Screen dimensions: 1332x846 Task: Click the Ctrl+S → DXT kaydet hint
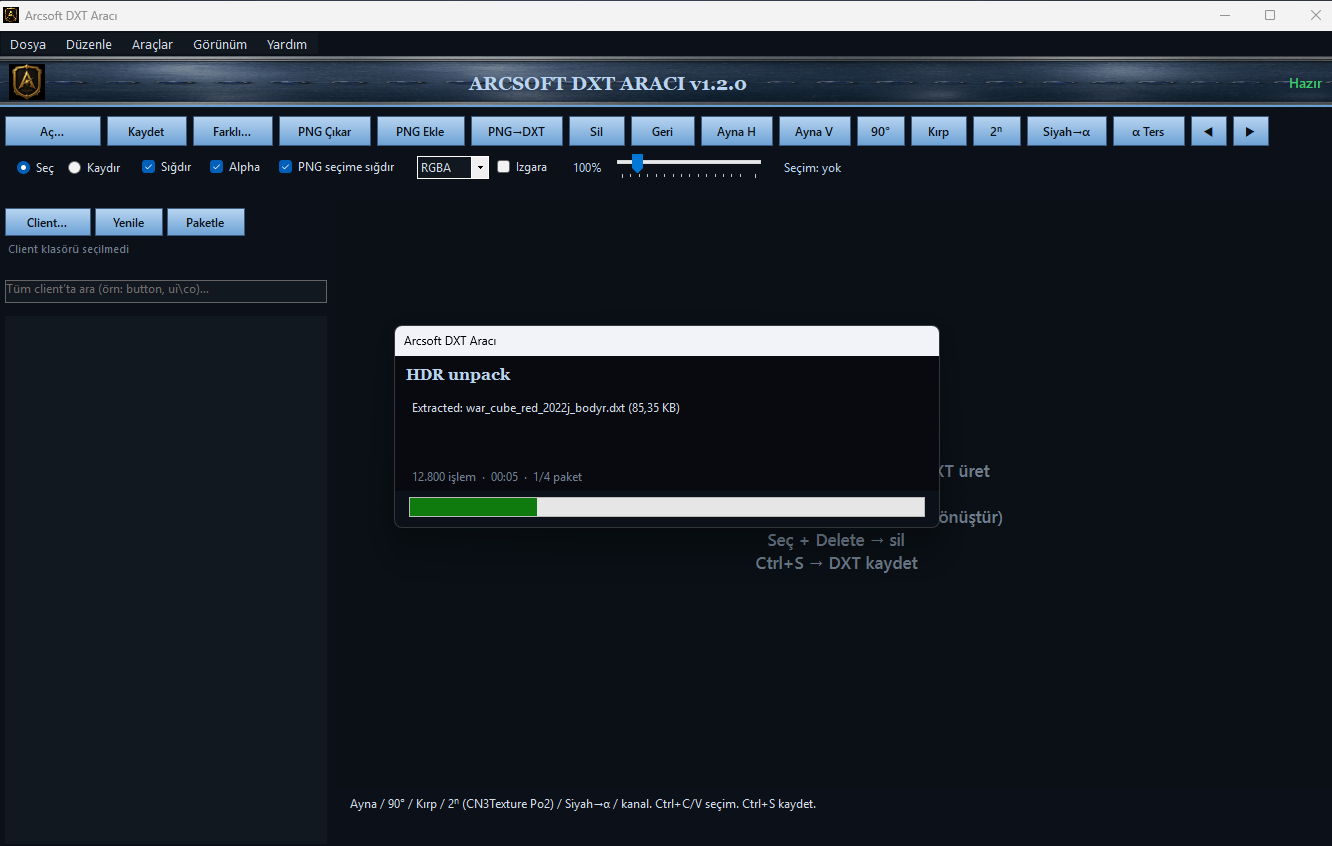click(x=837, y=563)
